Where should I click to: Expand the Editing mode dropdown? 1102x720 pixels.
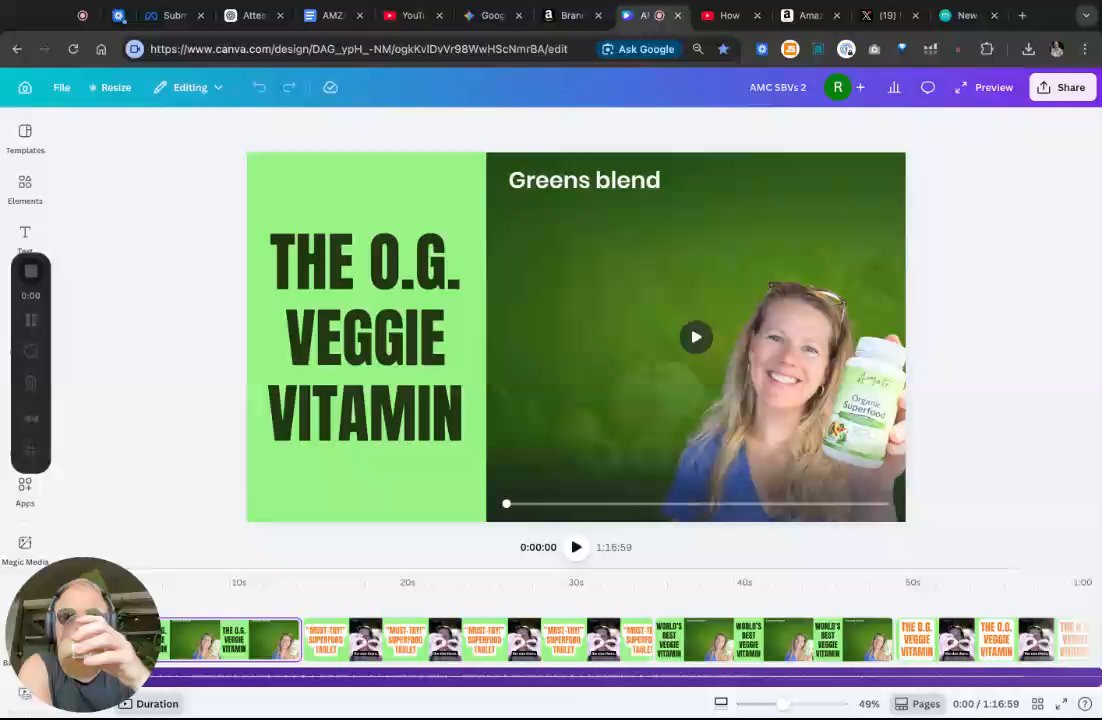(x=188, y=87)
